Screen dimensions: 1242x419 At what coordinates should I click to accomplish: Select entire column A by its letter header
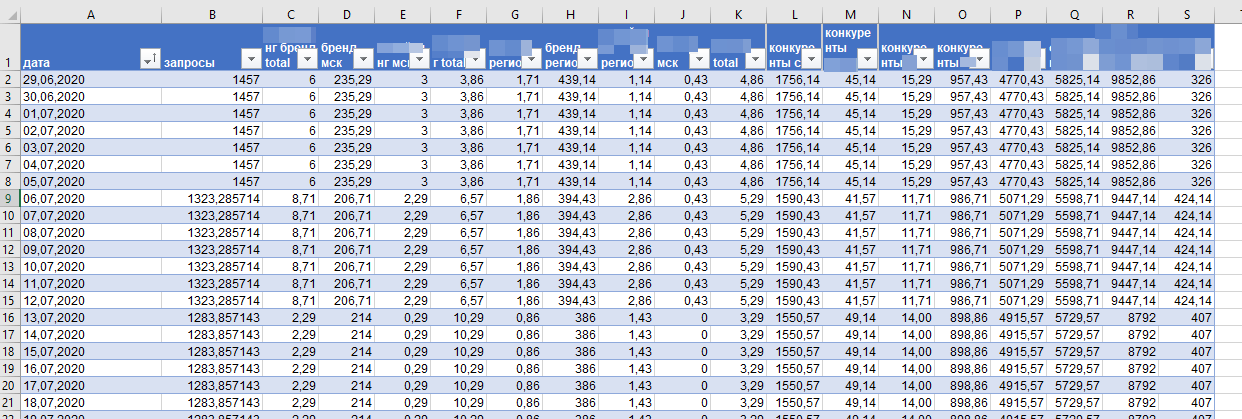click(91, 13)
